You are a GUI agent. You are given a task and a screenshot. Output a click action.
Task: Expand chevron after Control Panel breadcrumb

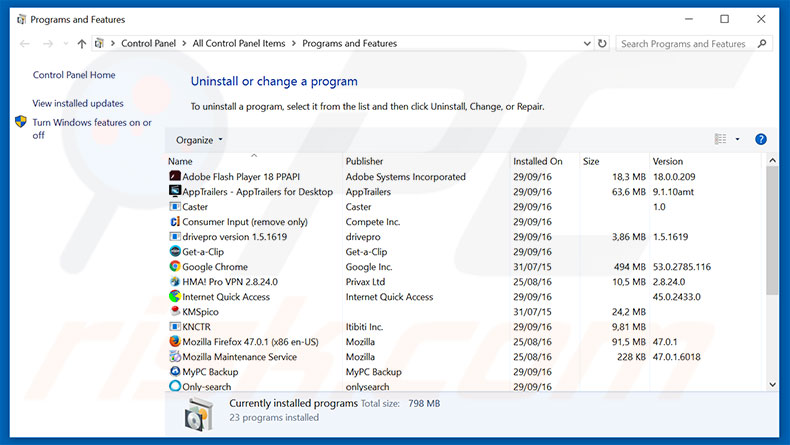[184, 43]
